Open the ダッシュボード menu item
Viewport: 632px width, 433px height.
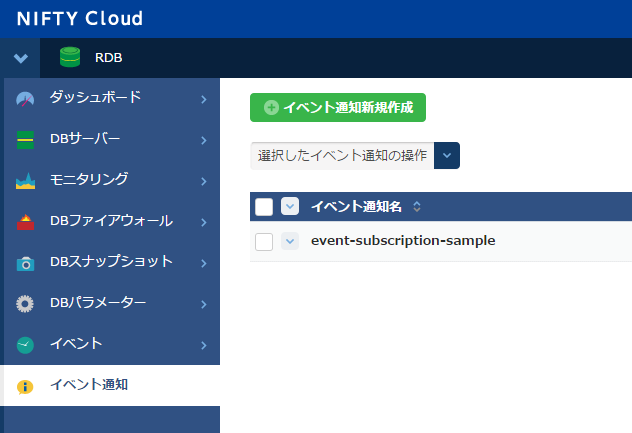pyautogui.click(x=112, y=99)
